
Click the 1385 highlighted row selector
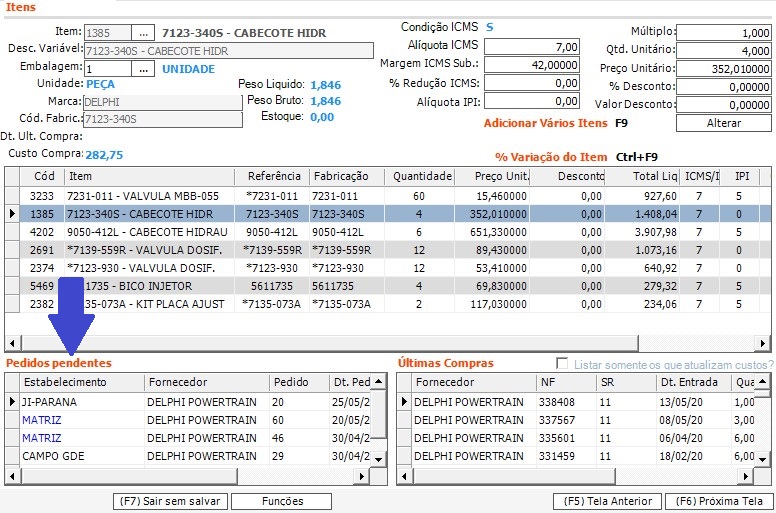12,214
